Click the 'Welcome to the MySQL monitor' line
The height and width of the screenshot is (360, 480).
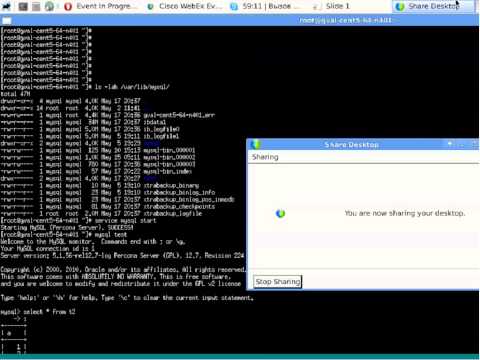pos(93,242)
